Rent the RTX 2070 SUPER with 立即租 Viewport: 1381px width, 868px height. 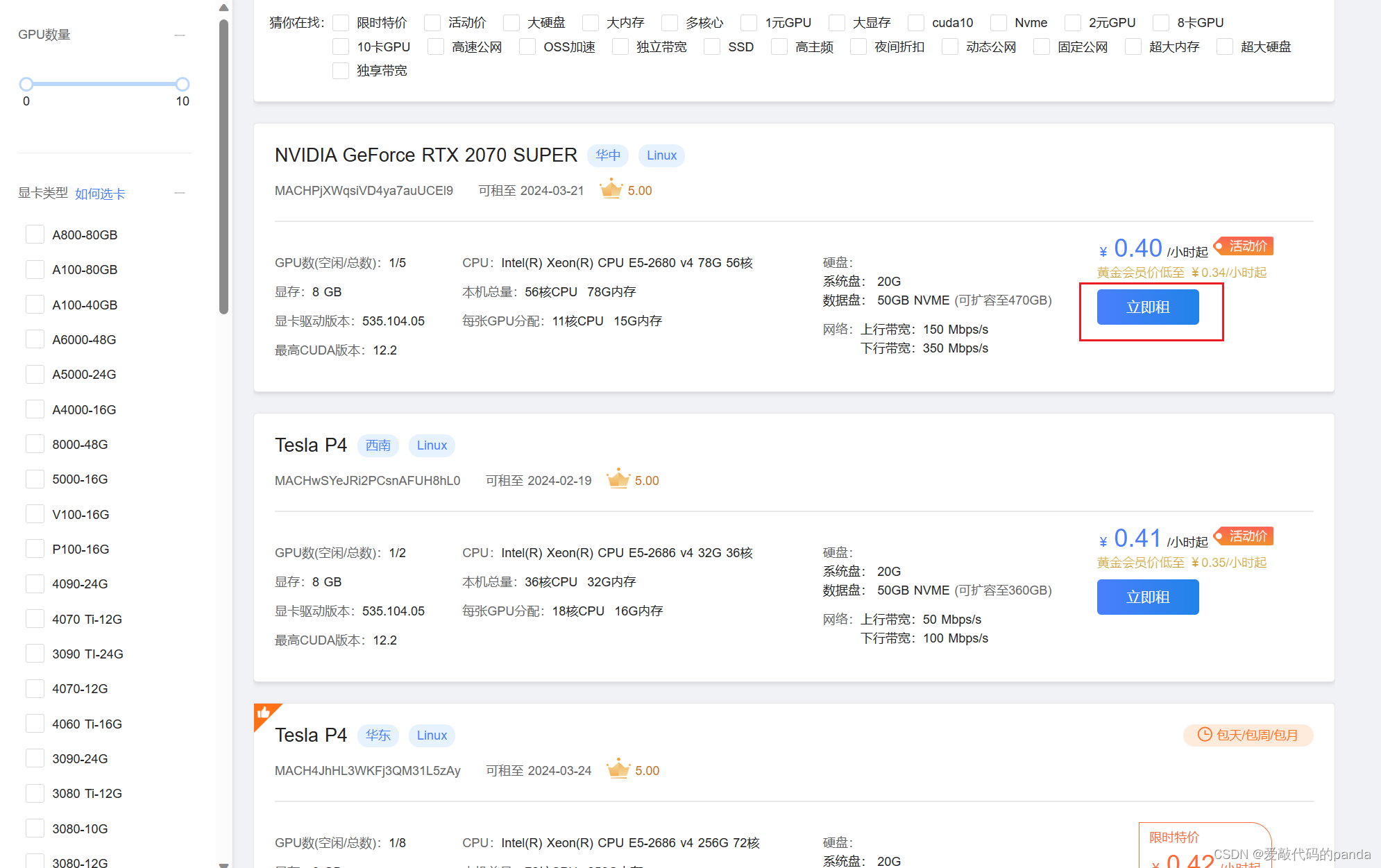point(1147,307)
